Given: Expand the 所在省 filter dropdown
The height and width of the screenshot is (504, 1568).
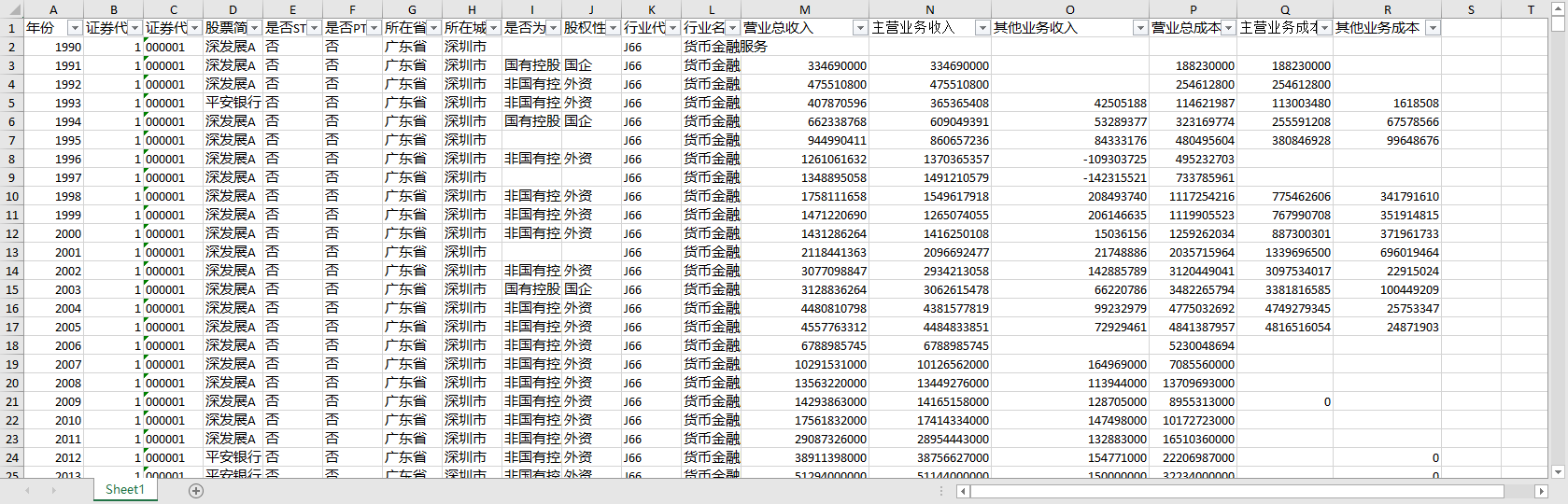Looking at the screenshot, I should click(433, 28).
